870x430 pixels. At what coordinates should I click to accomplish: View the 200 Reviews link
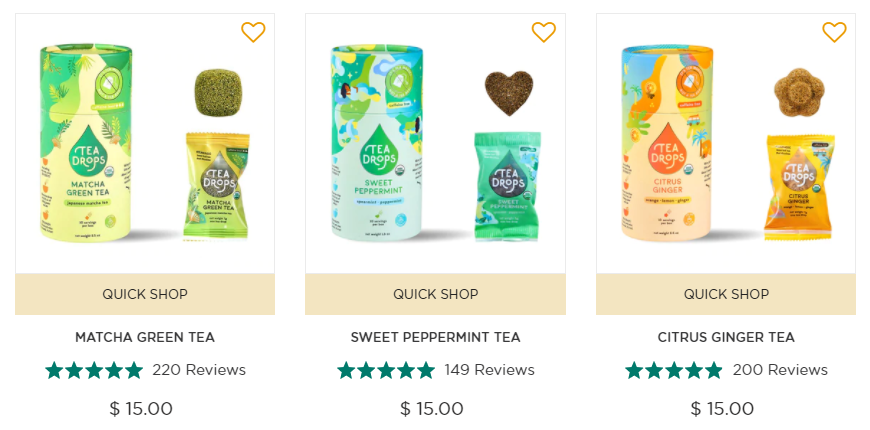[780, 370]
